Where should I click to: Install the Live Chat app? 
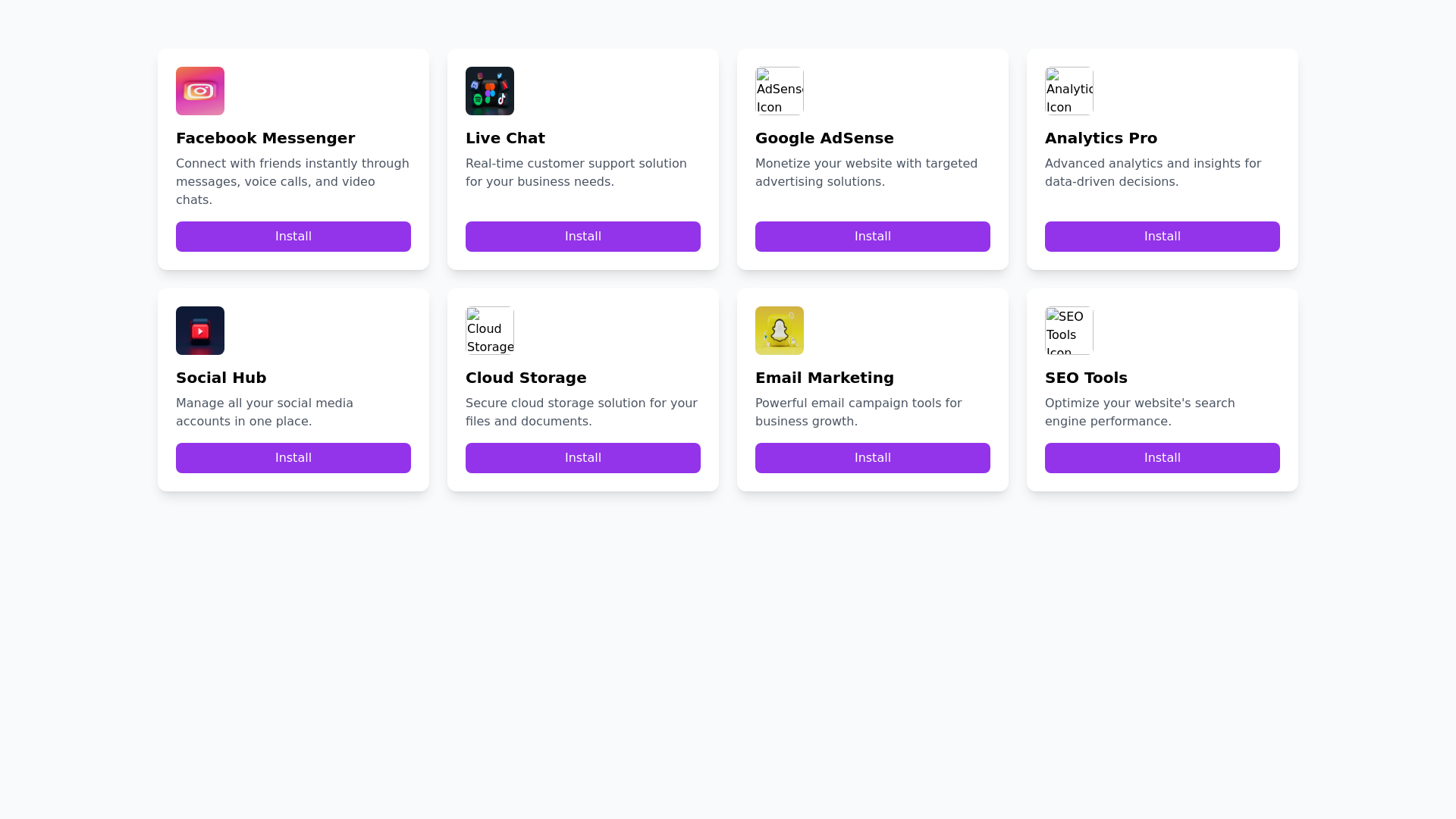(582, 236)
